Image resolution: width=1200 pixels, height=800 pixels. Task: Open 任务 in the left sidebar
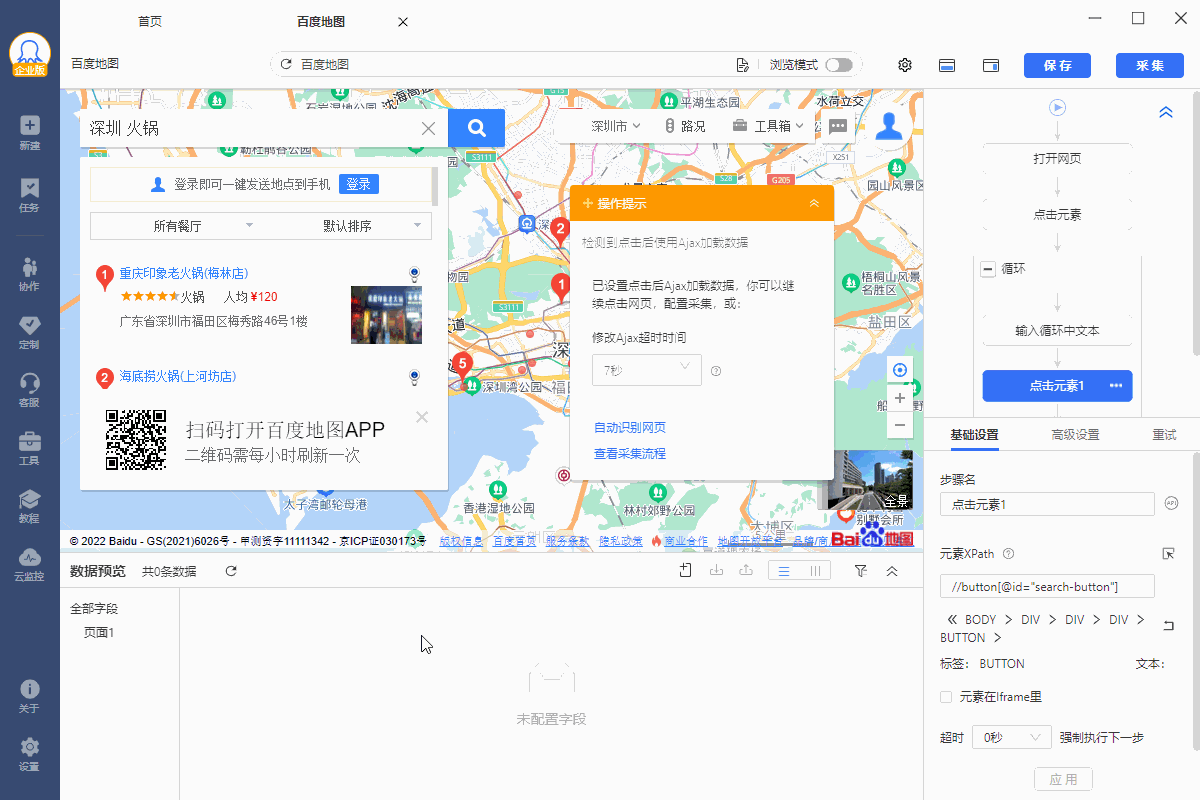tap(29, 195)
